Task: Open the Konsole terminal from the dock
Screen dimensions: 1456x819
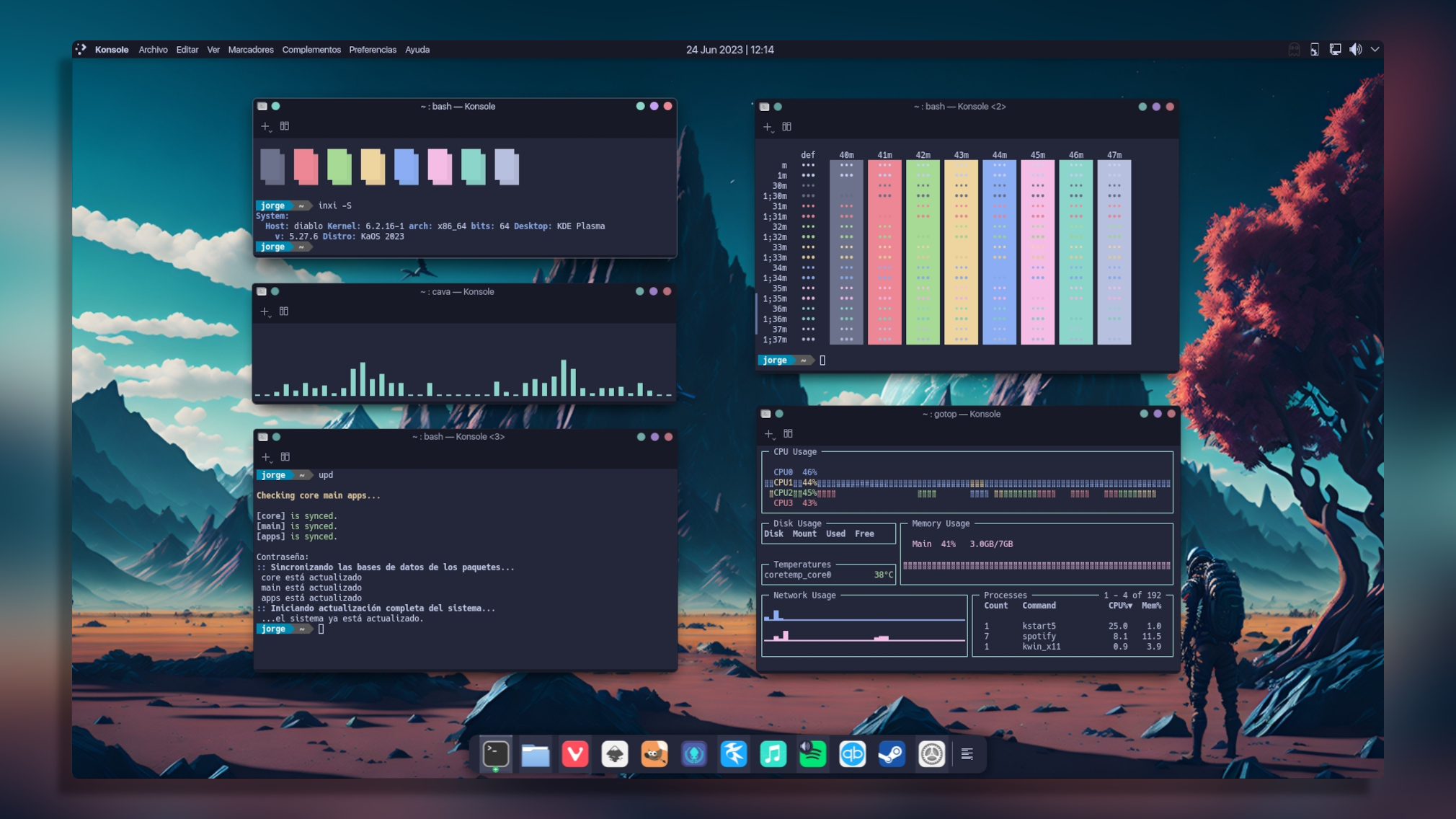Action: tap(496, 754)
